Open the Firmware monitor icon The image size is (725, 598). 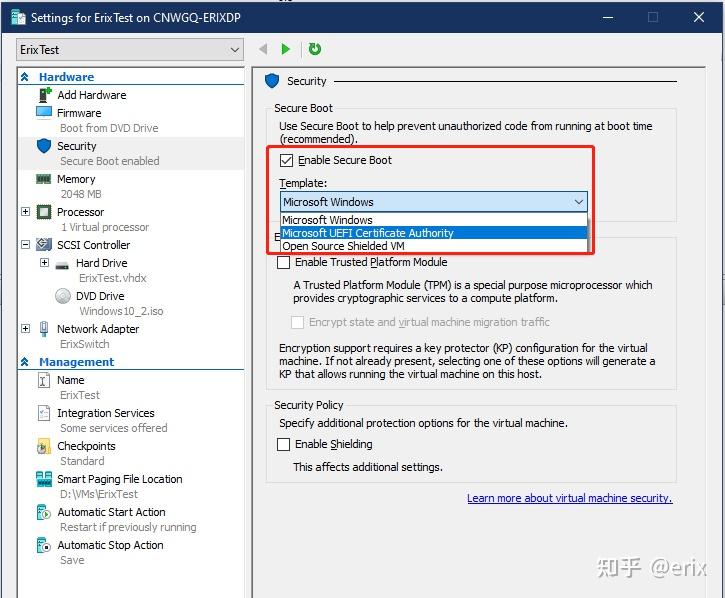point(44,112)
